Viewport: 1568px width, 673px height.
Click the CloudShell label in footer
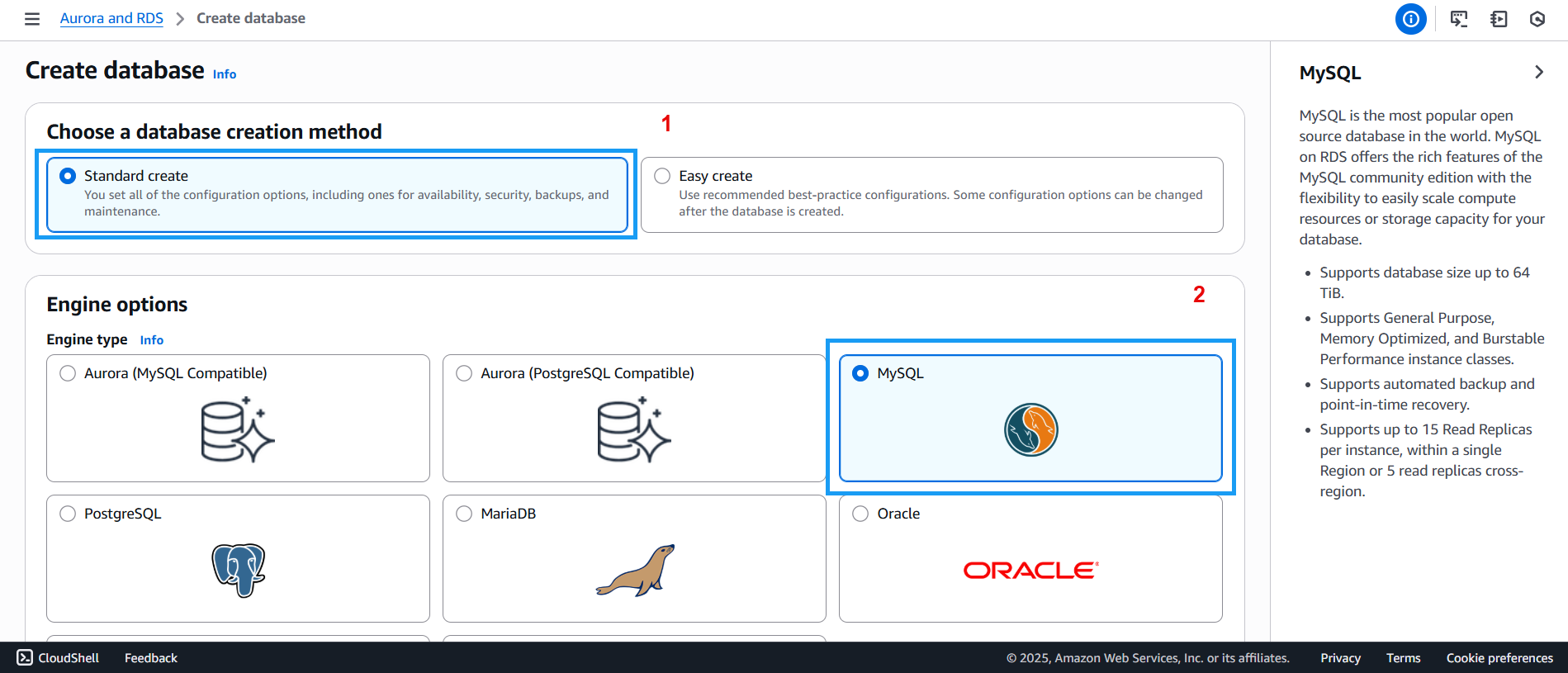pos(69,658)
